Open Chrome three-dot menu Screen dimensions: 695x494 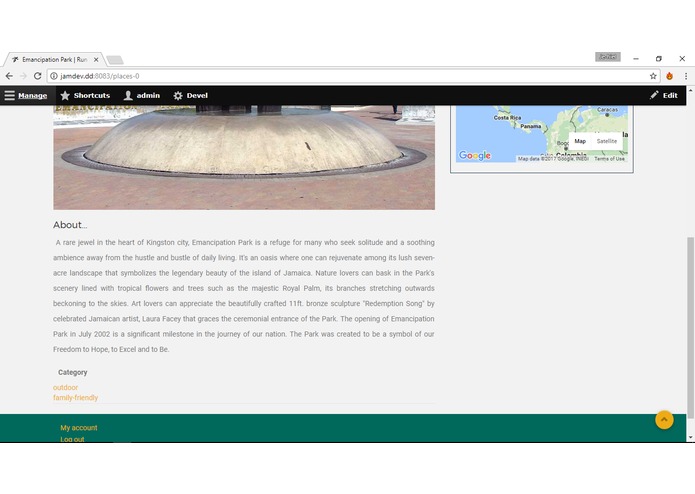click(686, 76)
